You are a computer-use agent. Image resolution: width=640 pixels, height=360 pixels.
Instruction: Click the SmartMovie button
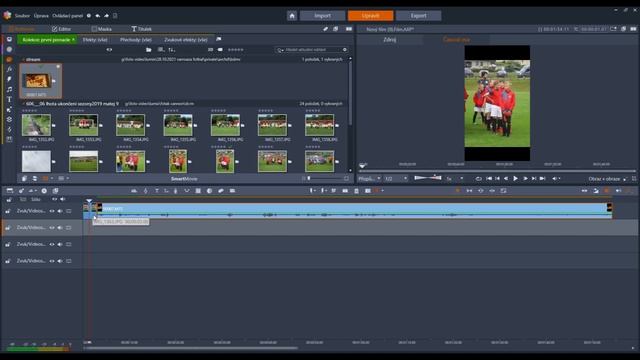(x=184, y=179)
